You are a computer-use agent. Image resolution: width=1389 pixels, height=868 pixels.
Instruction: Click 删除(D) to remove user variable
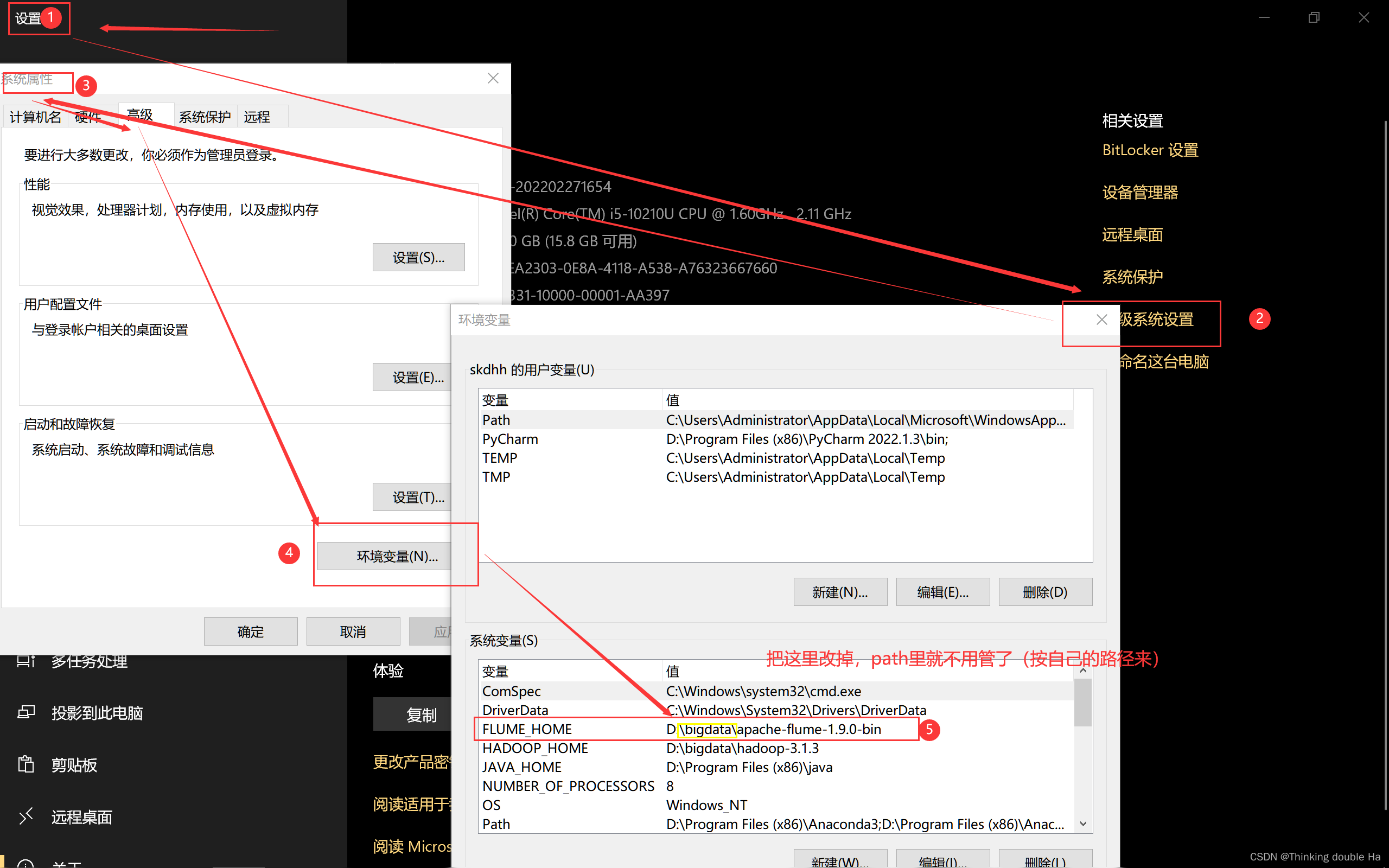[x=1044, y=591]
